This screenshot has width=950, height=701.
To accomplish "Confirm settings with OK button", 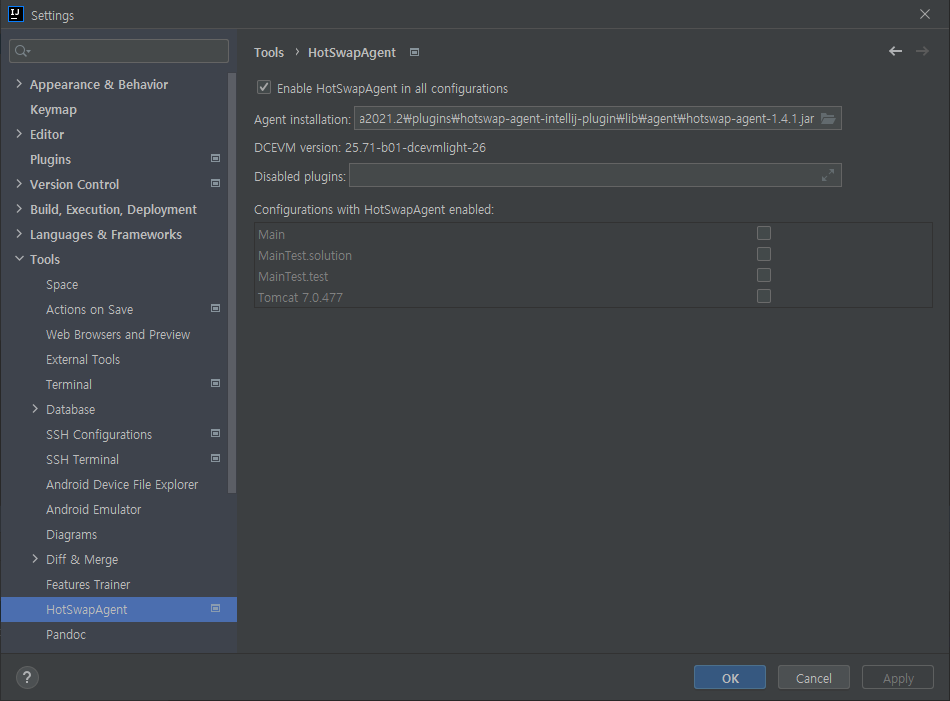I will pyautogui.click(x=729, y=678).
